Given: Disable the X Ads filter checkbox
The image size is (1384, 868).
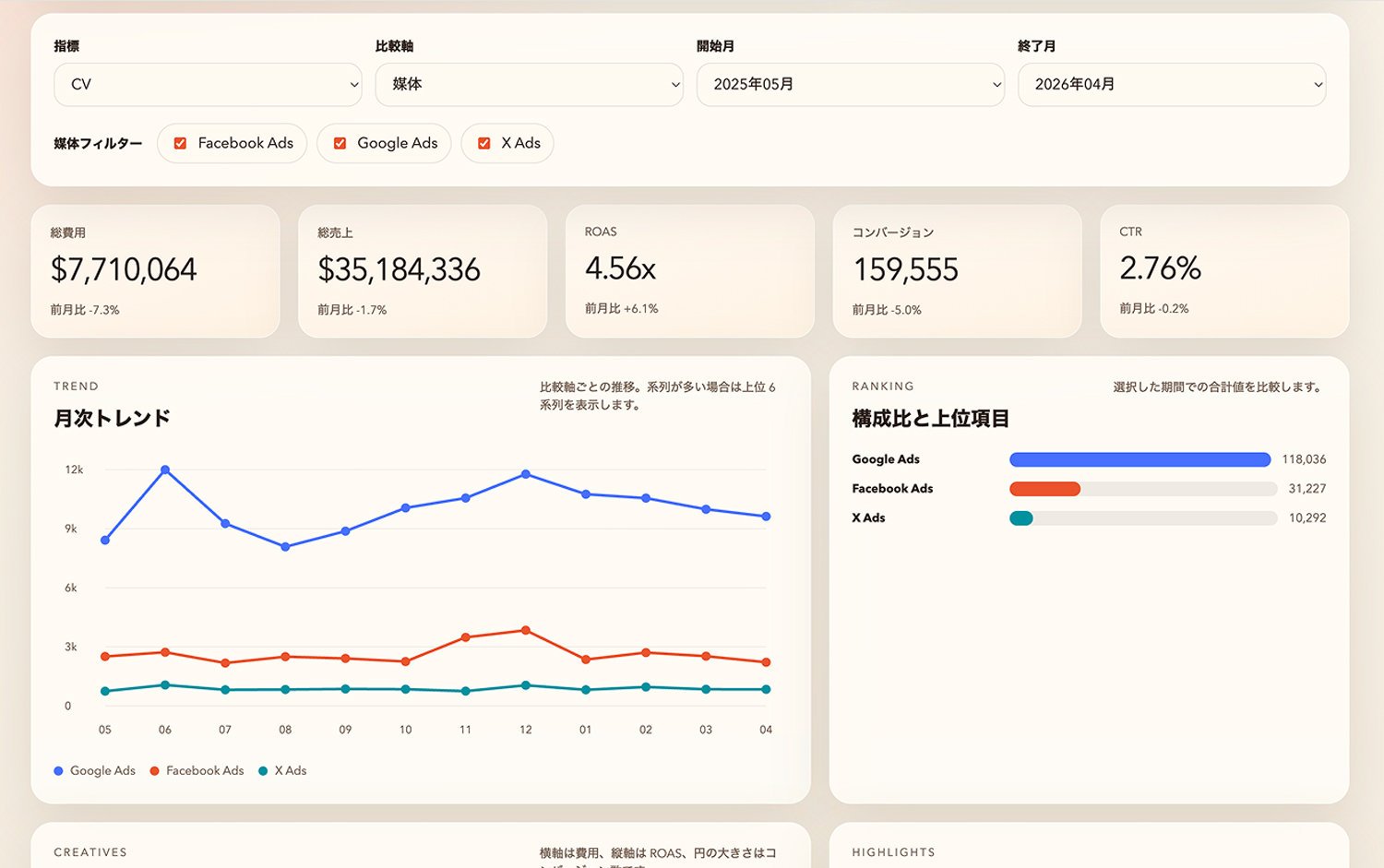Looking at the screenshot, I should pyautogui.click(x=483, y=143).
